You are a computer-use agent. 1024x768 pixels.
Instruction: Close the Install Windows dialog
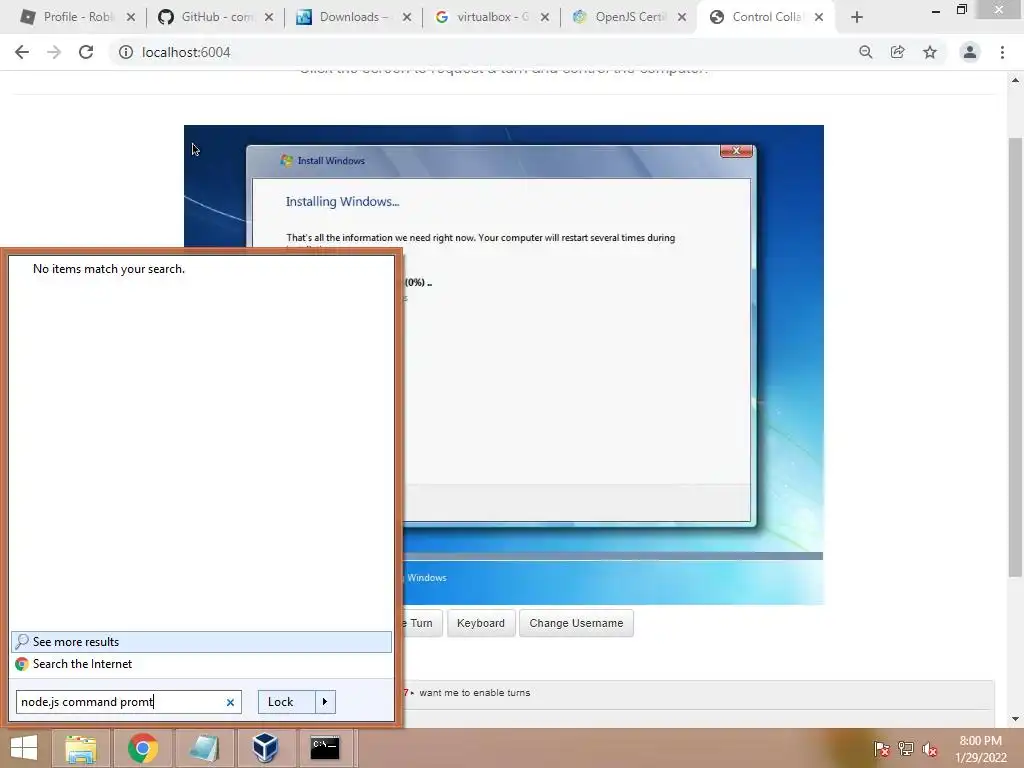[737, 151]
